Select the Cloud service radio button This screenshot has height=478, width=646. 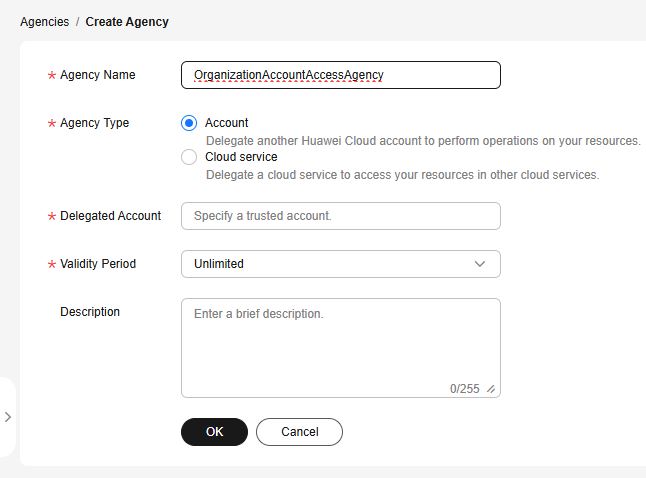(189, 157)
